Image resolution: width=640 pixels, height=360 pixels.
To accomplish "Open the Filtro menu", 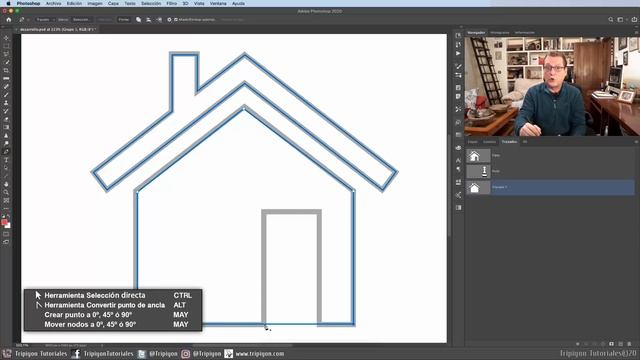I will 172,3.
